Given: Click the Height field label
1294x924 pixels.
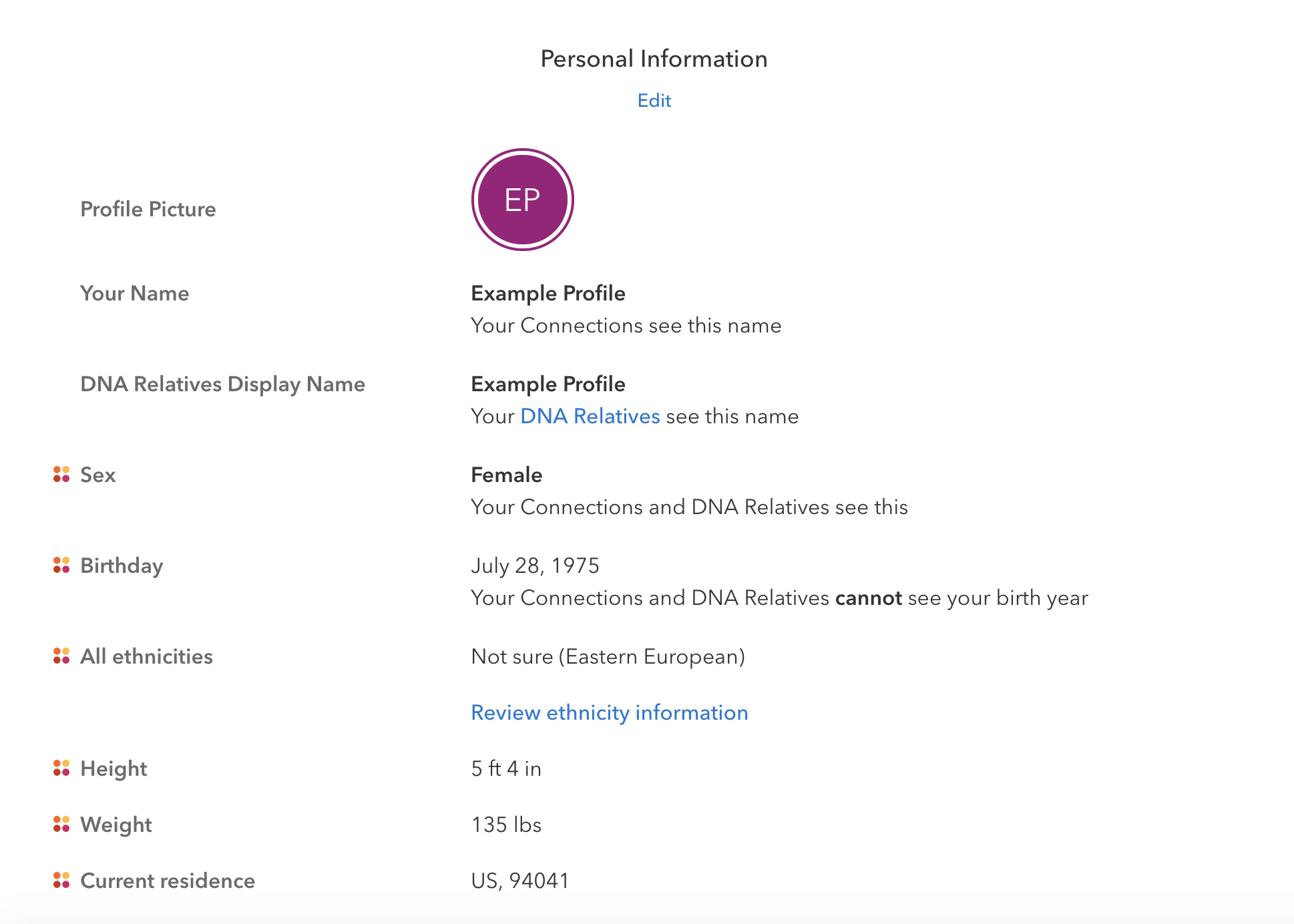Looking at the screenshot, I should point(114,768).
